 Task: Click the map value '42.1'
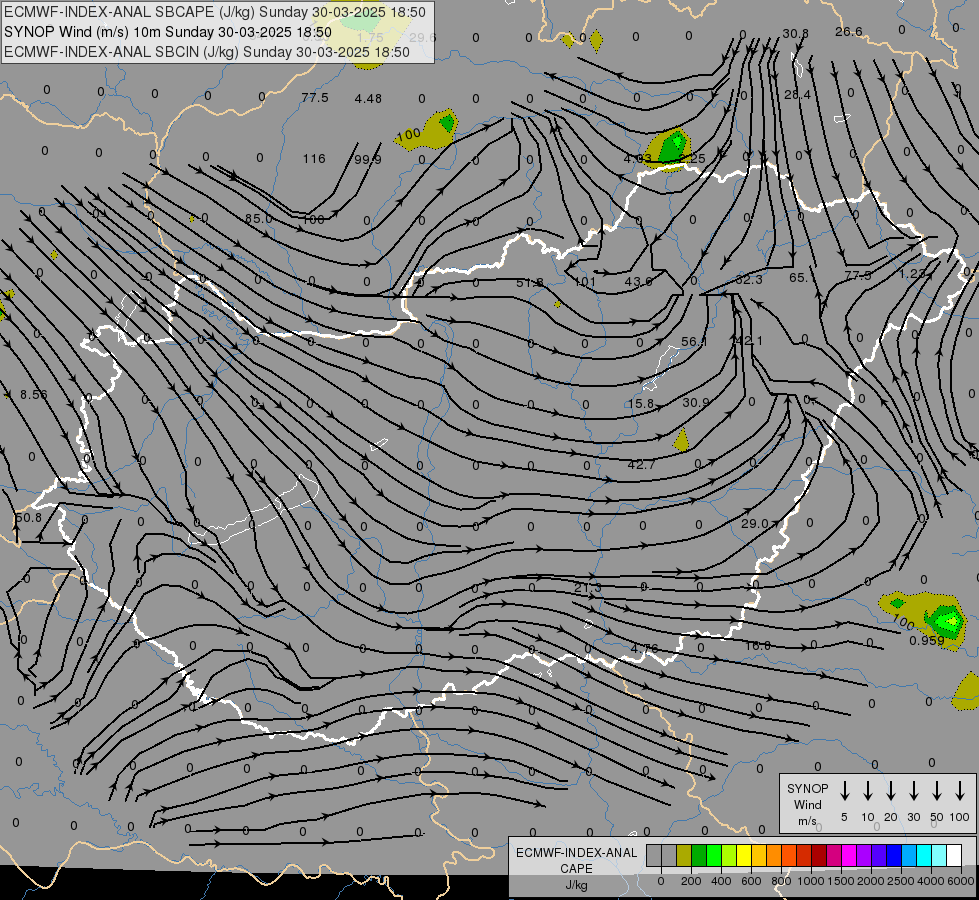[749, 340]
